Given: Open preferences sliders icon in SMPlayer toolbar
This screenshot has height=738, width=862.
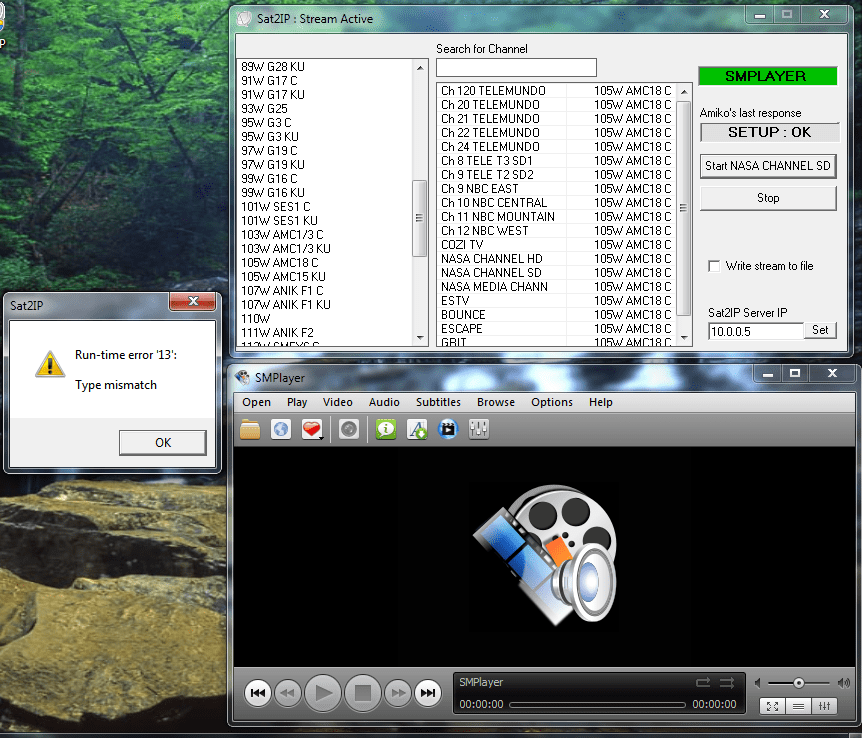Looking at the screenshot, I should coord(479,429).
